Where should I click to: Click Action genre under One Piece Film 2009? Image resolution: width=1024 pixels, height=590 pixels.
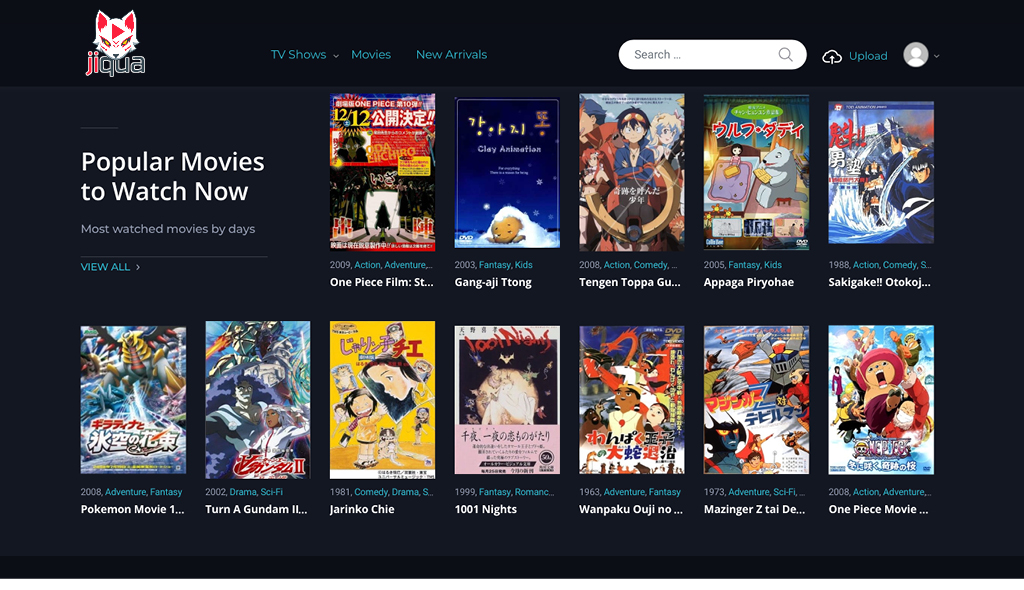(367, 265)
